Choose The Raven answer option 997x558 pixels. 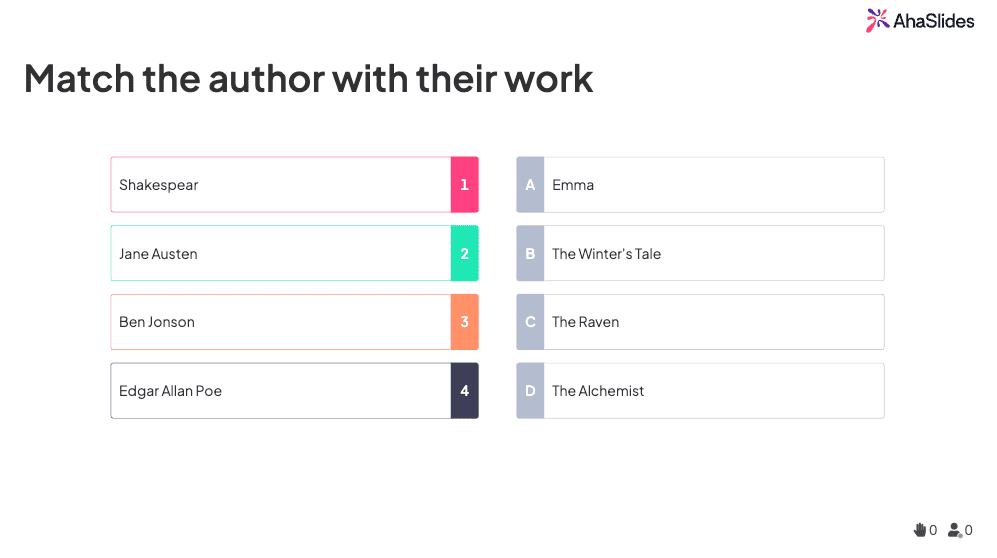point(700,322)
